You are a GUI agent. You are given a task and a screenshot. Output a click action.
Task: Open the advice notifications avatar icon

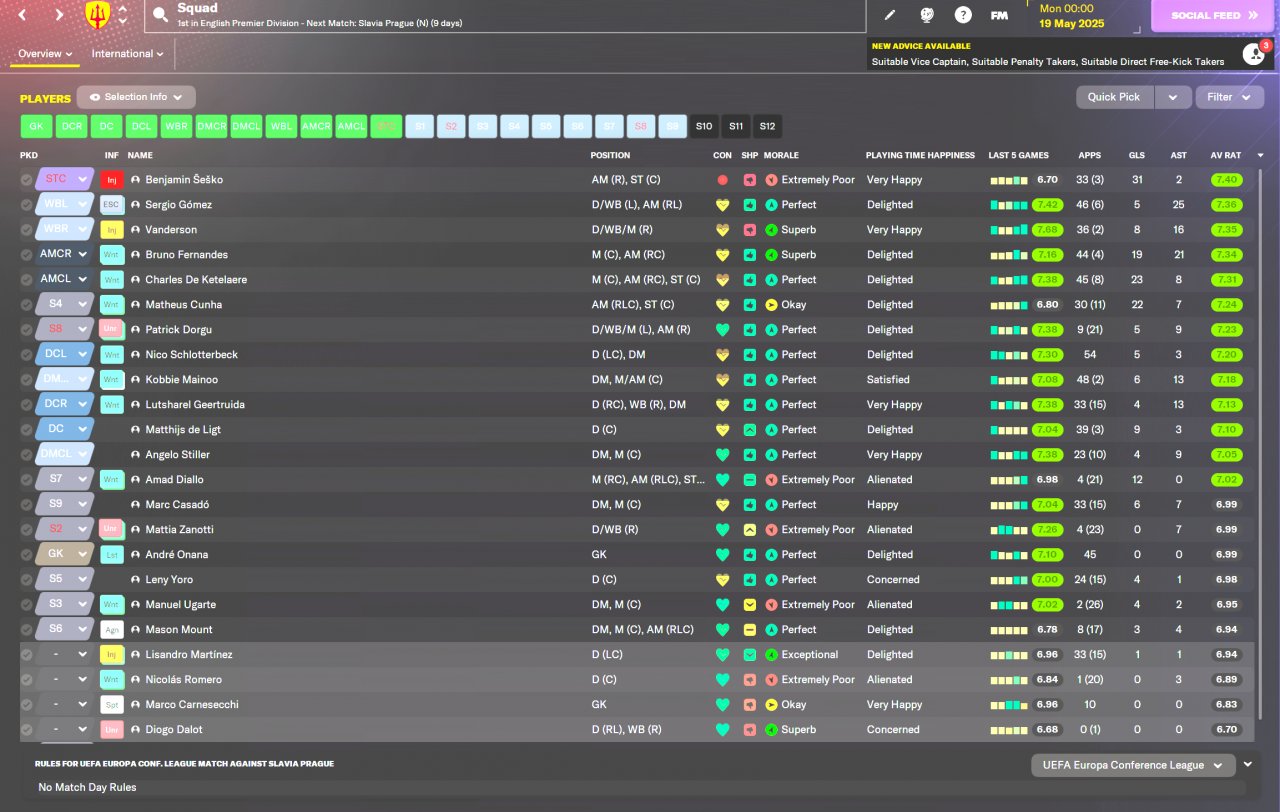pyautogui.click(x=1254, y=54)
